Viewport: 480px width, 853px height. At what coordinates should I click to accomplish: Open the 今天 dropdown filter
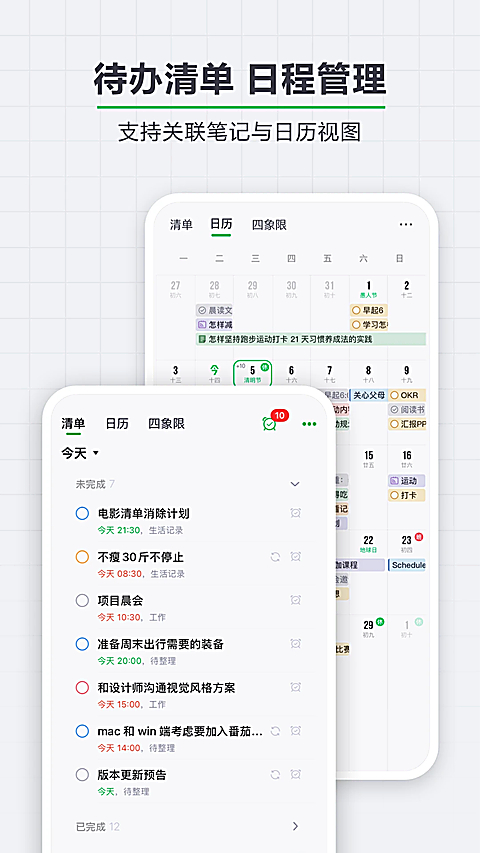[x=80, y=453]
